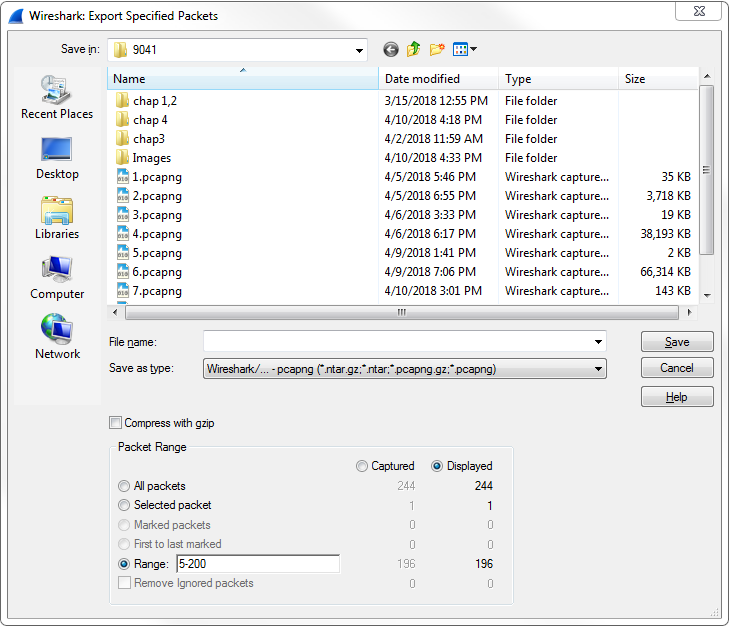Choose All packets radio button
Image resolution: width=730 pixels, height=628 pixels.
pos(124,486)
